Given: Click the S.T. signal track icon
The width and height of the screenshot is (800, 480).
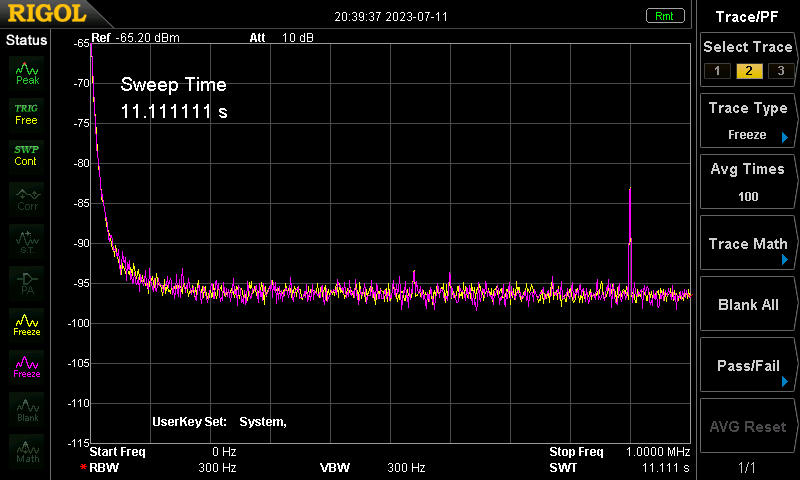Looking at the screenshot, I should tap(27, 241).
